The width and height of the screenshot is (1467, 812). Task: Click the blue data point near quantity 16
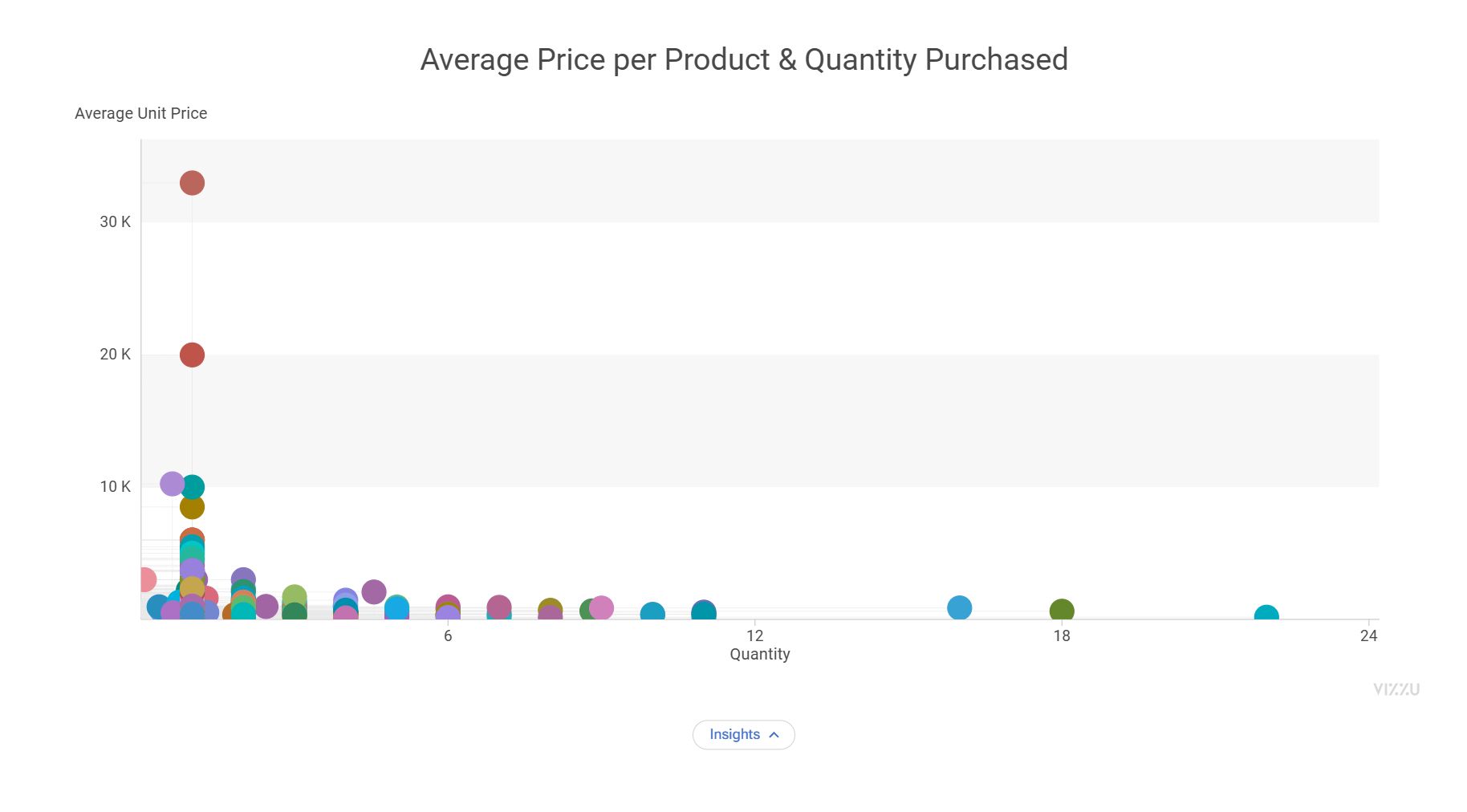pyautogui.click(x=959, y=608)
